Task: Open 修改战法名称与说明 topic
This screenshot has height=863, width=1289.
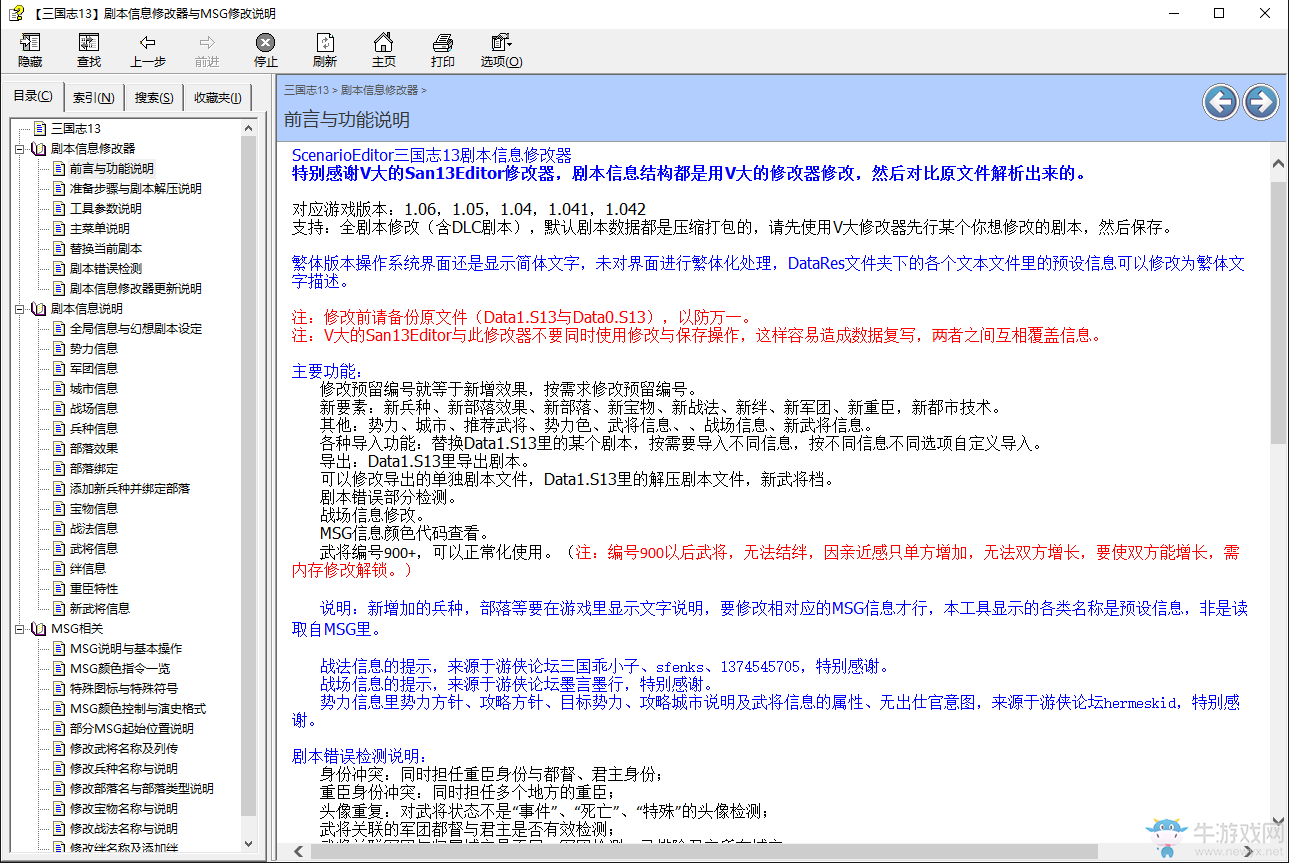Action: pyautogui.click(x=123, y=828)
